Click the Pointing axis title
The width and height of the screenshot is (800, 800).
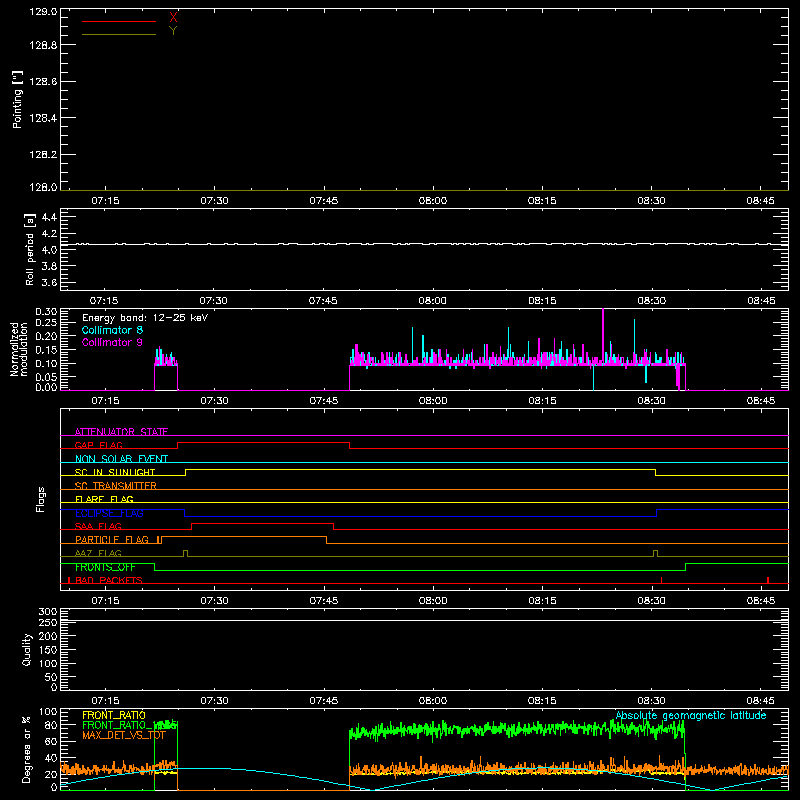(x=17, y=99)
